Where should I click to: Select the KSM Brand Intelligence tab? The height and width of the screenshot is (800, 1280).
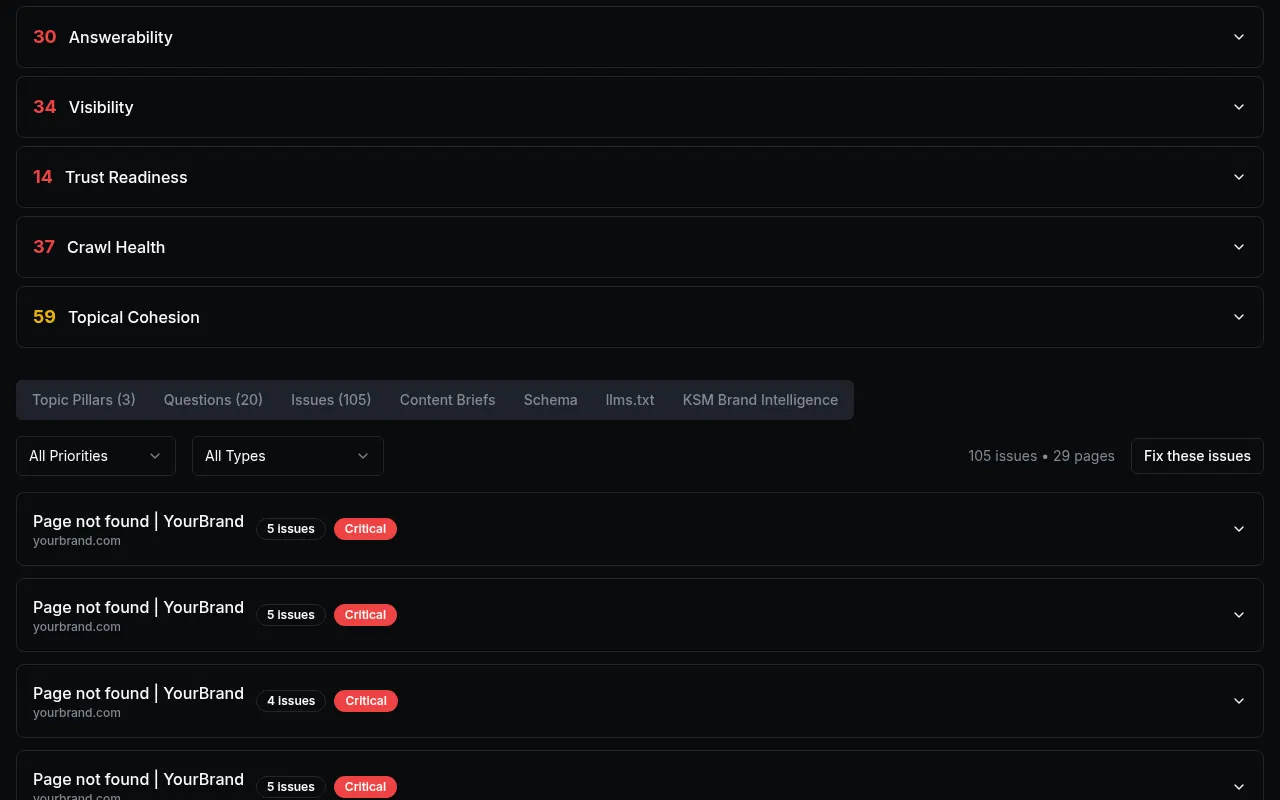[x=760, y=400]
